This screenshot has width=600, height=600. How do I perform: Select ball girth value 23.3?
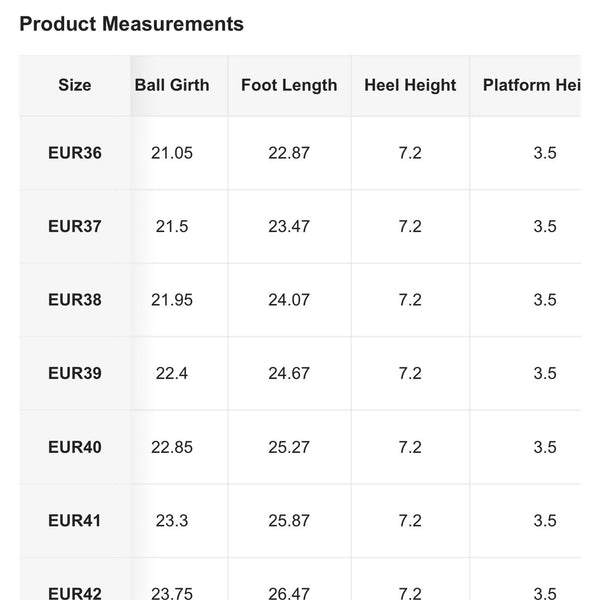pos(172,520)
